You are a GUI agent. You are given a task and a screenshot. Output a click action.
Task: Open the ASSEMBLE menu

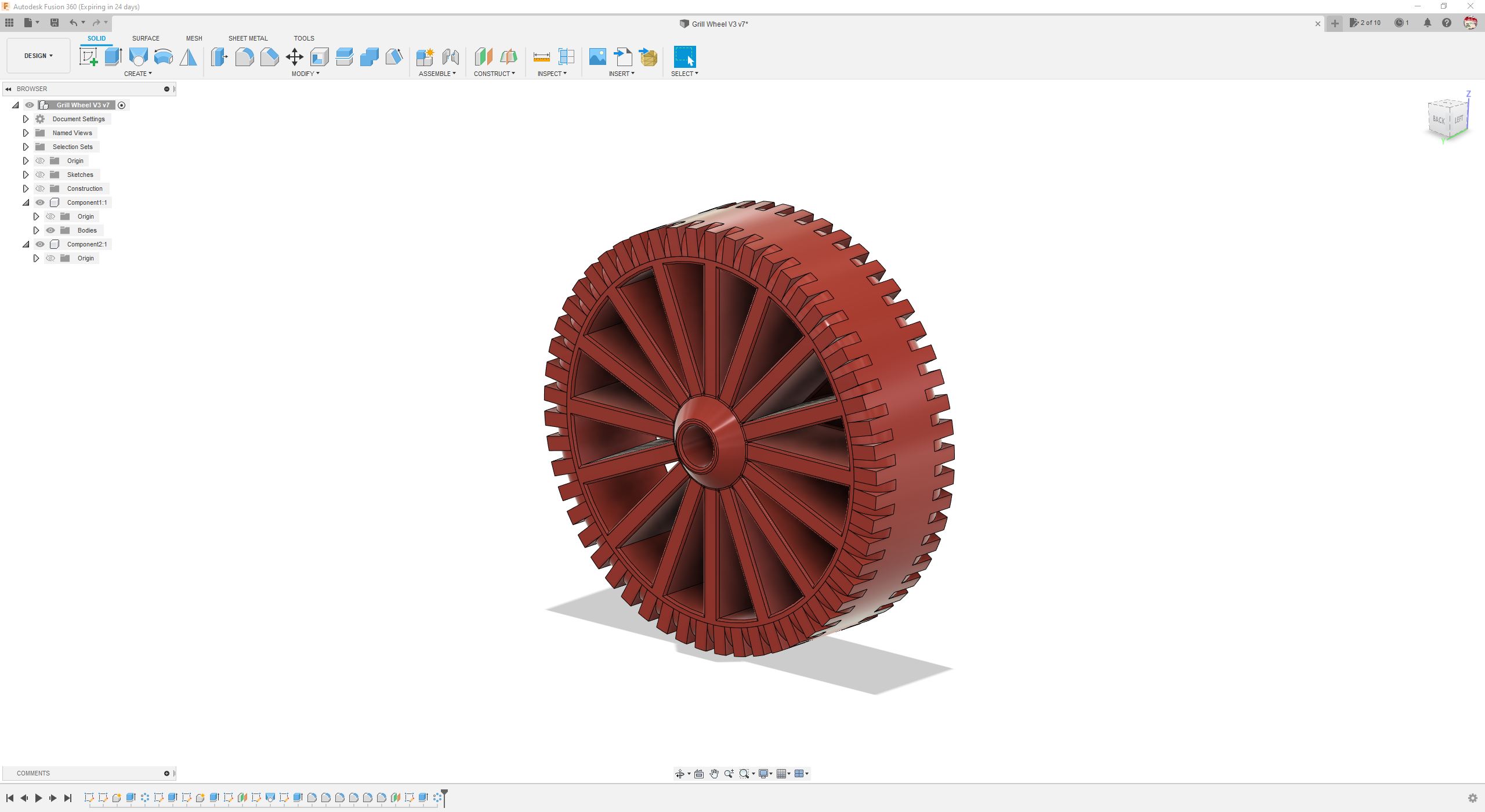tap(437, 74)
